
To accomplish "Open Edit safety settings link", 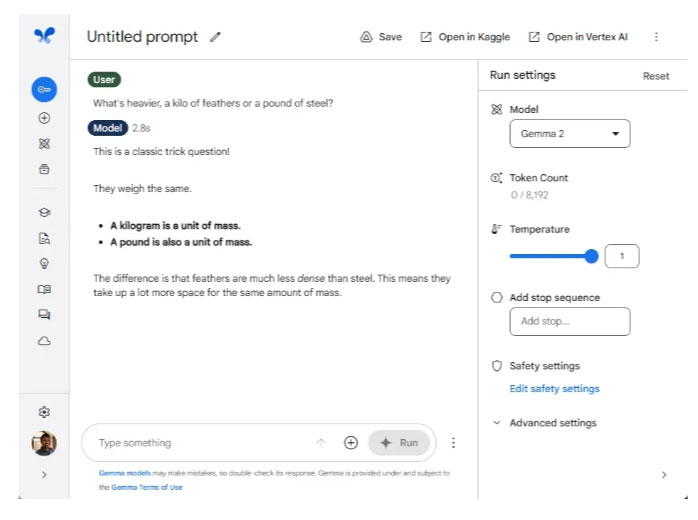I will click(x=554, y=389).
